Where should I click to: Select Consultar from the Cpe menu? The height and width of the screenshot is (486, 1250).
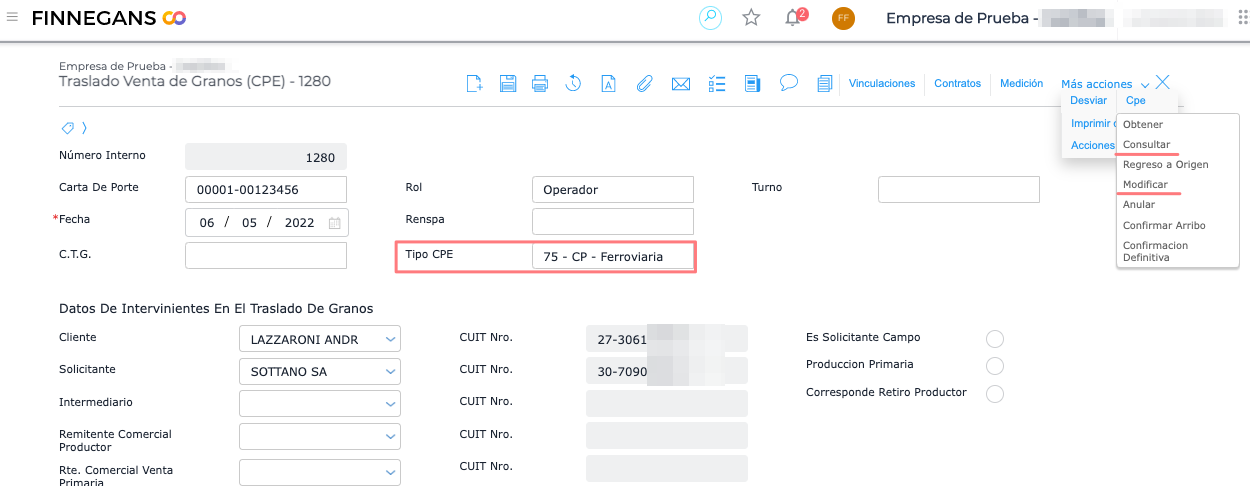(1146, 145)
